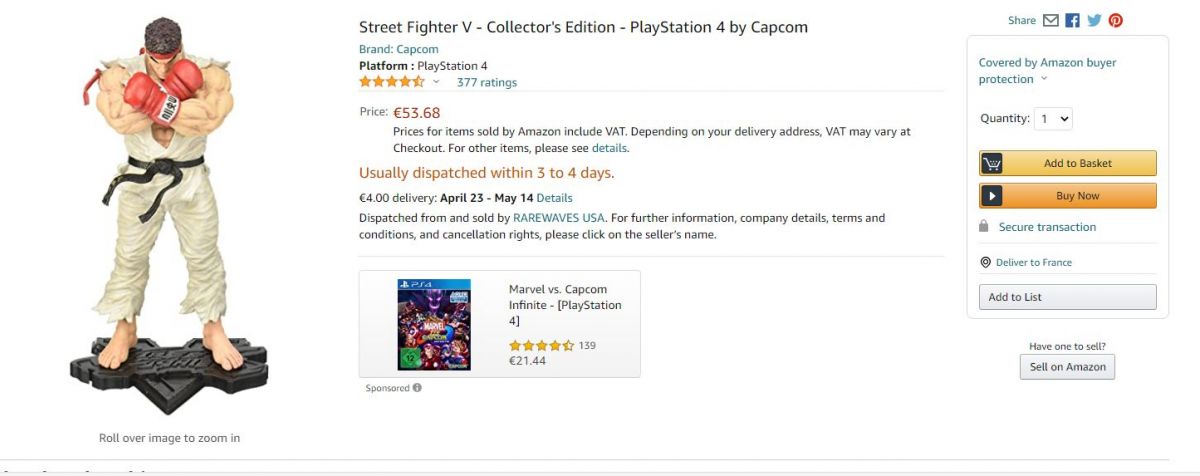Expand Amazon buyer protection chevron
The width and height of the screenshot is (1200, 476).
[1044, 79]
